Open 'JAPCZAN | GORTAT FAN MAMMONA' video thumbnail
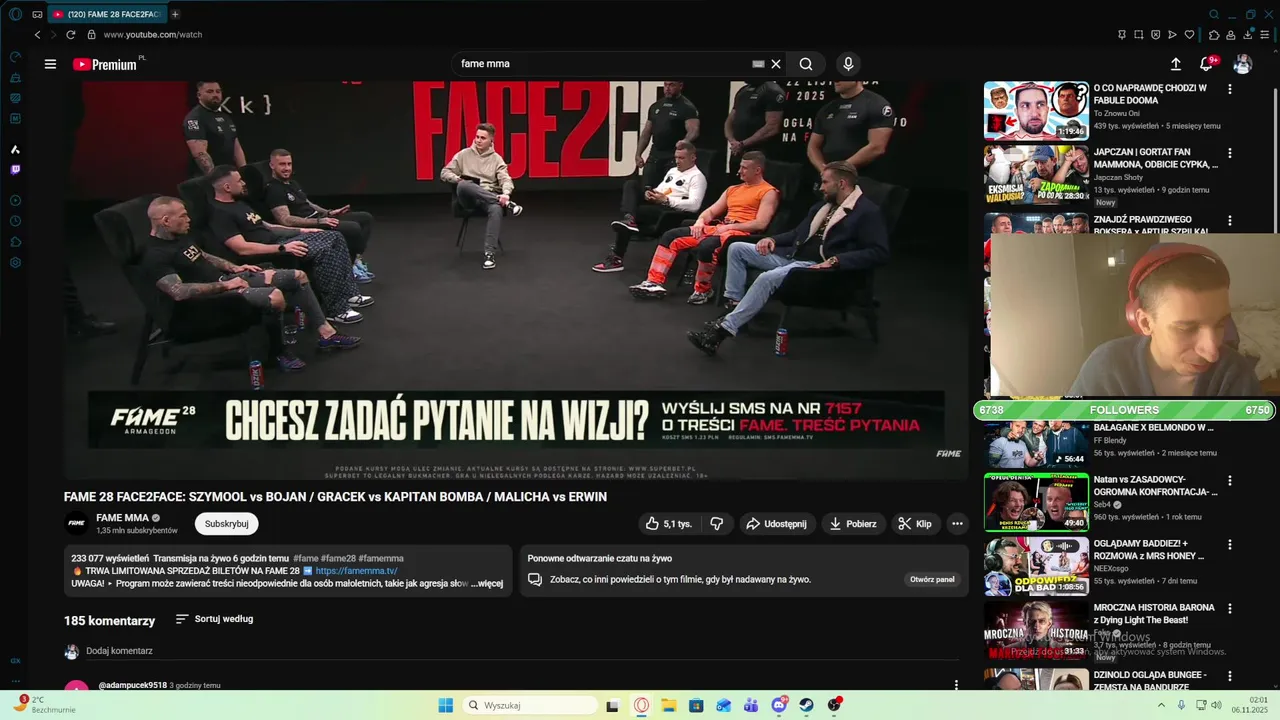This screenshot has width=1280, height=720. coord(1036,175)
